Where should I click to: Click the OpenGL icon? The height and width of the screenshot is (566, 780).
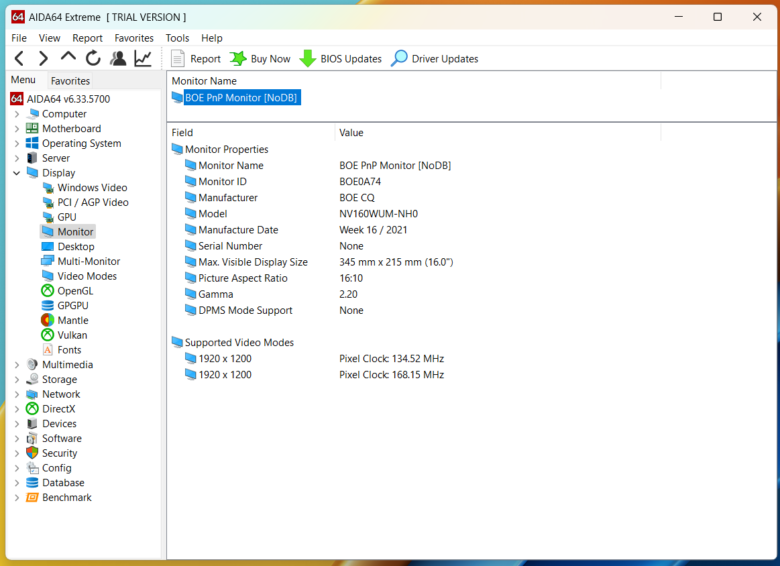(x=48, y=291)
